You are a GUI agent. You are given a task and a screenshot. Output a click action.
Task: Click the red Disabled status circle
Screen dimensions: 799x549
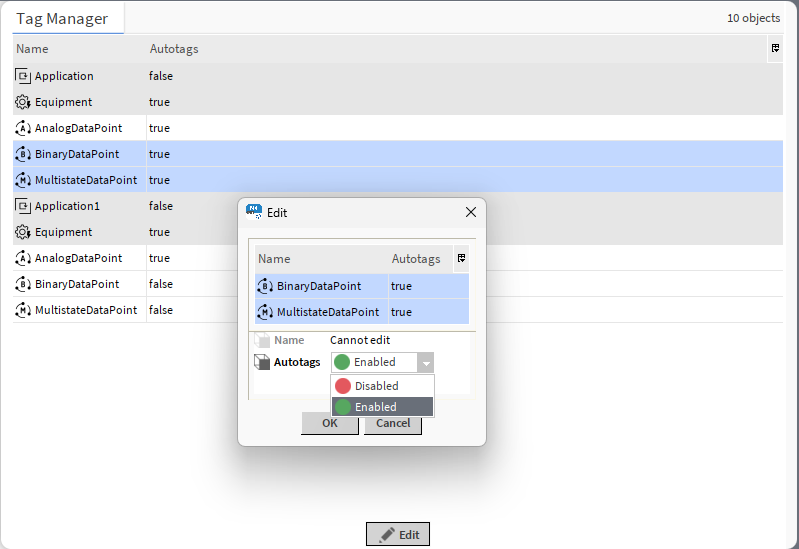(343, 386)
